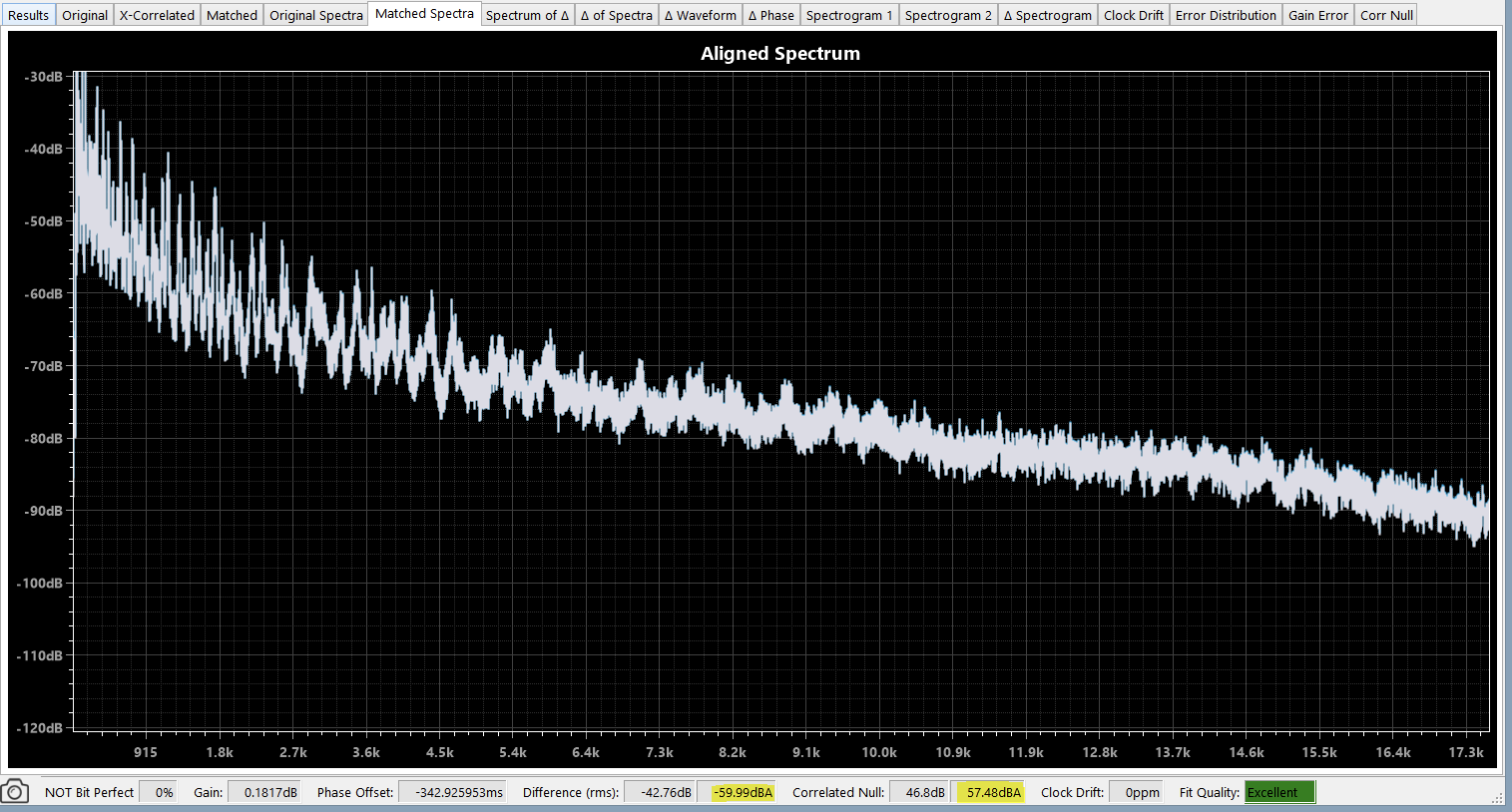Open the Δ Waveform tab
The image size is (1512, 812).
(701, 15)
